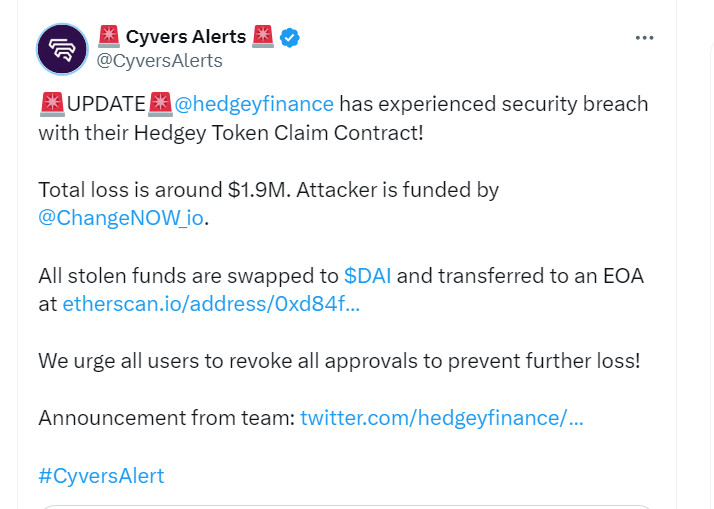Open the three-dot more options menu
Screen dimensions: 714x509
click(645, 37)
